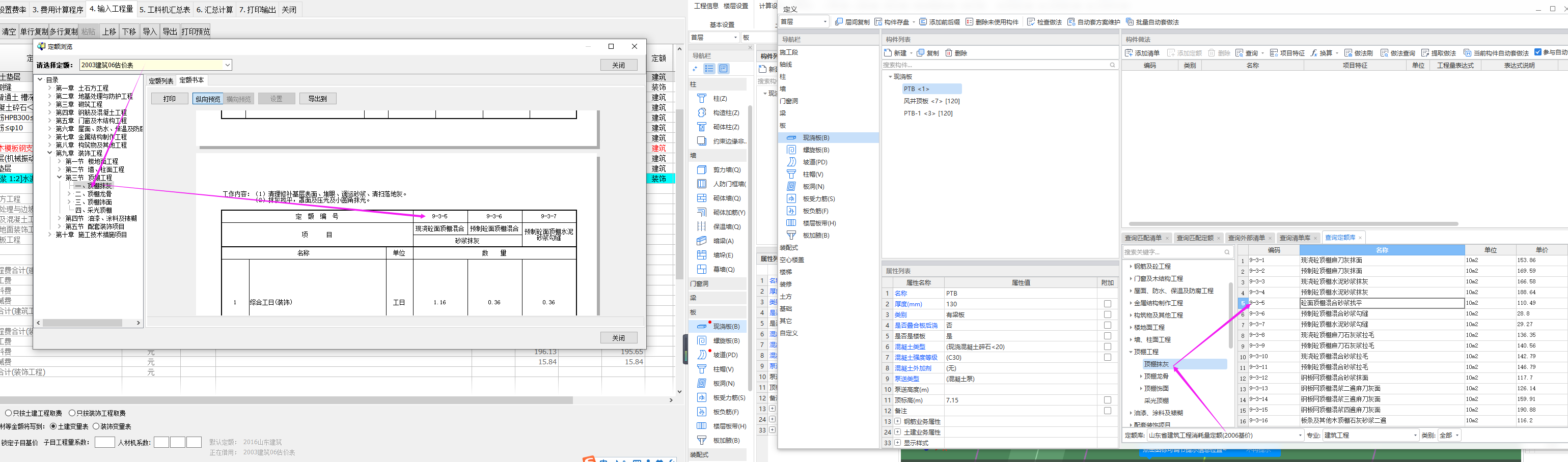The height and width of the screenshot is (462, 1568).
Task: Tick the 附加 checkbox for 厚度(mm) row
Action: [1107, 304]
